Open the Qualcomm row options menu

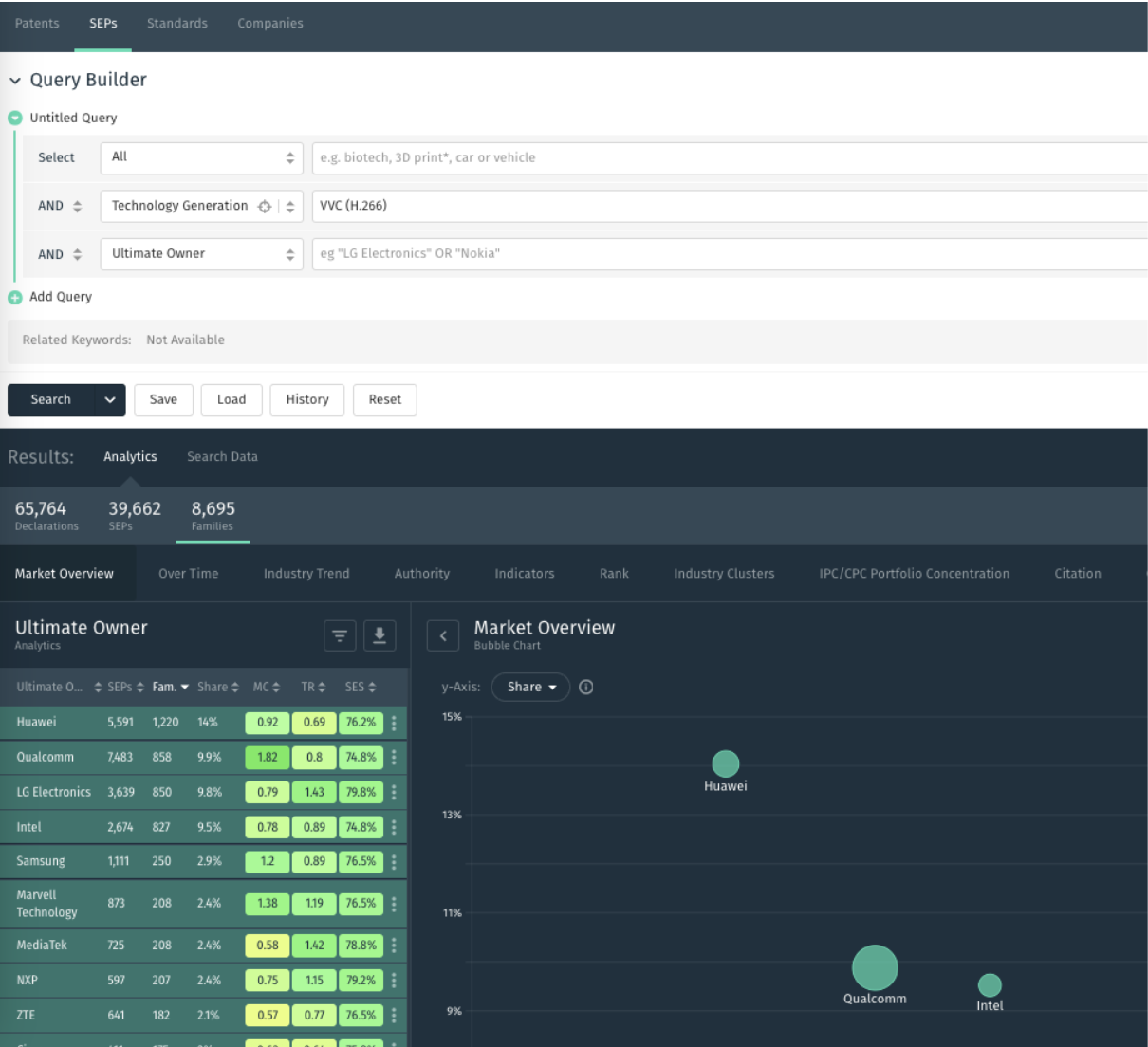[394, 758]
